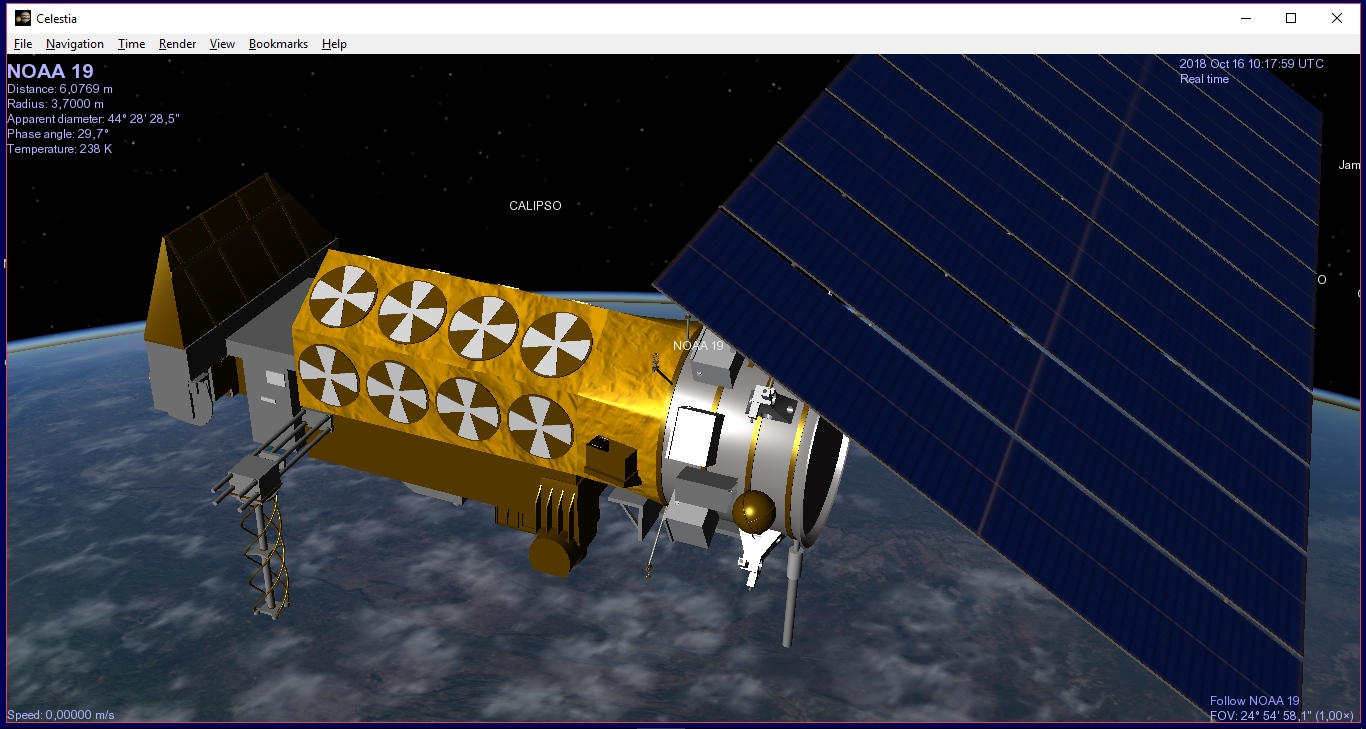Viewport: 1366px width, 729px height.
Task: Click the Celestia app icon in title bar
Action: coord(22,18)
